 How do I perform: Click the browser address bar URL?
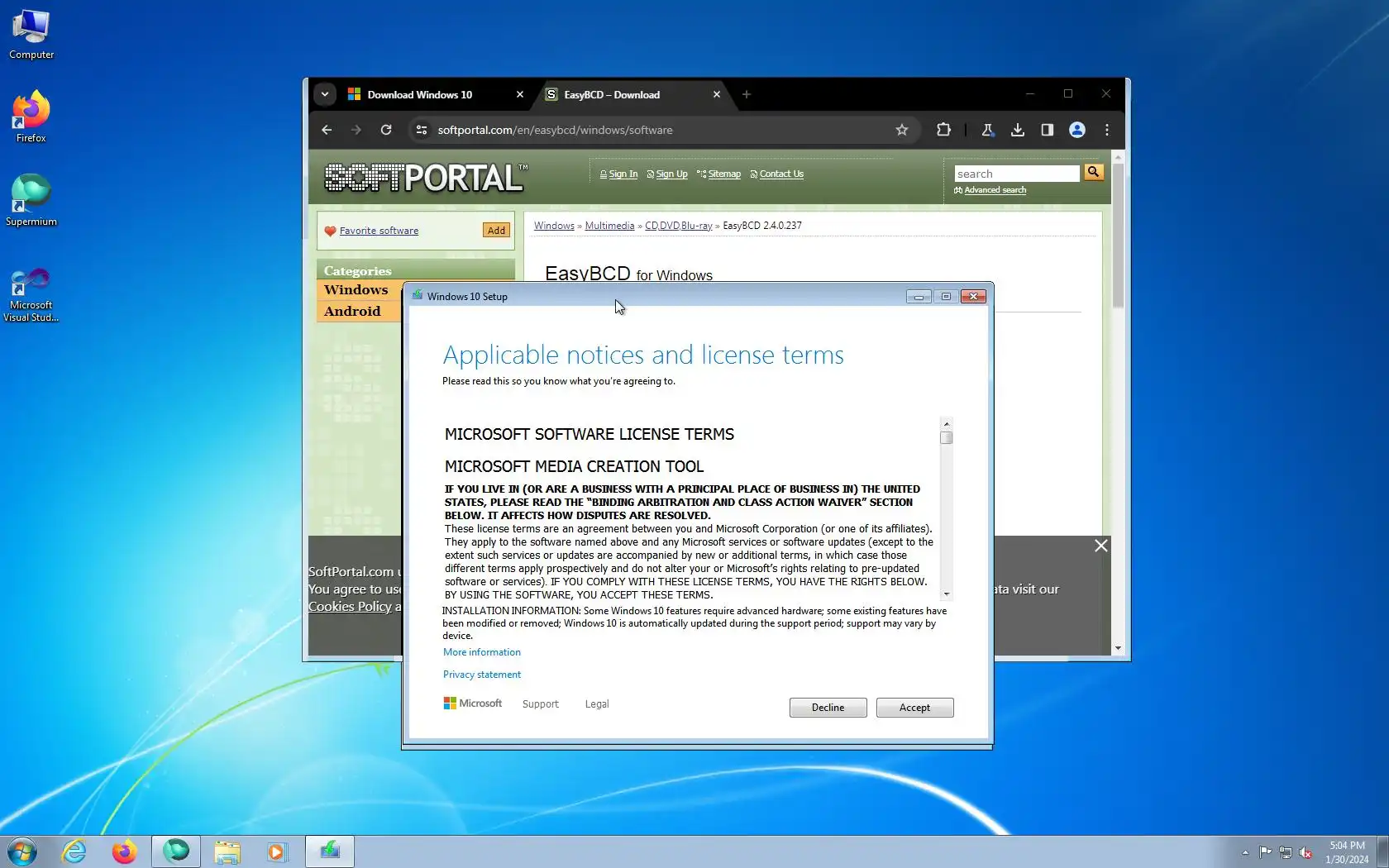[x=555, y=130]
